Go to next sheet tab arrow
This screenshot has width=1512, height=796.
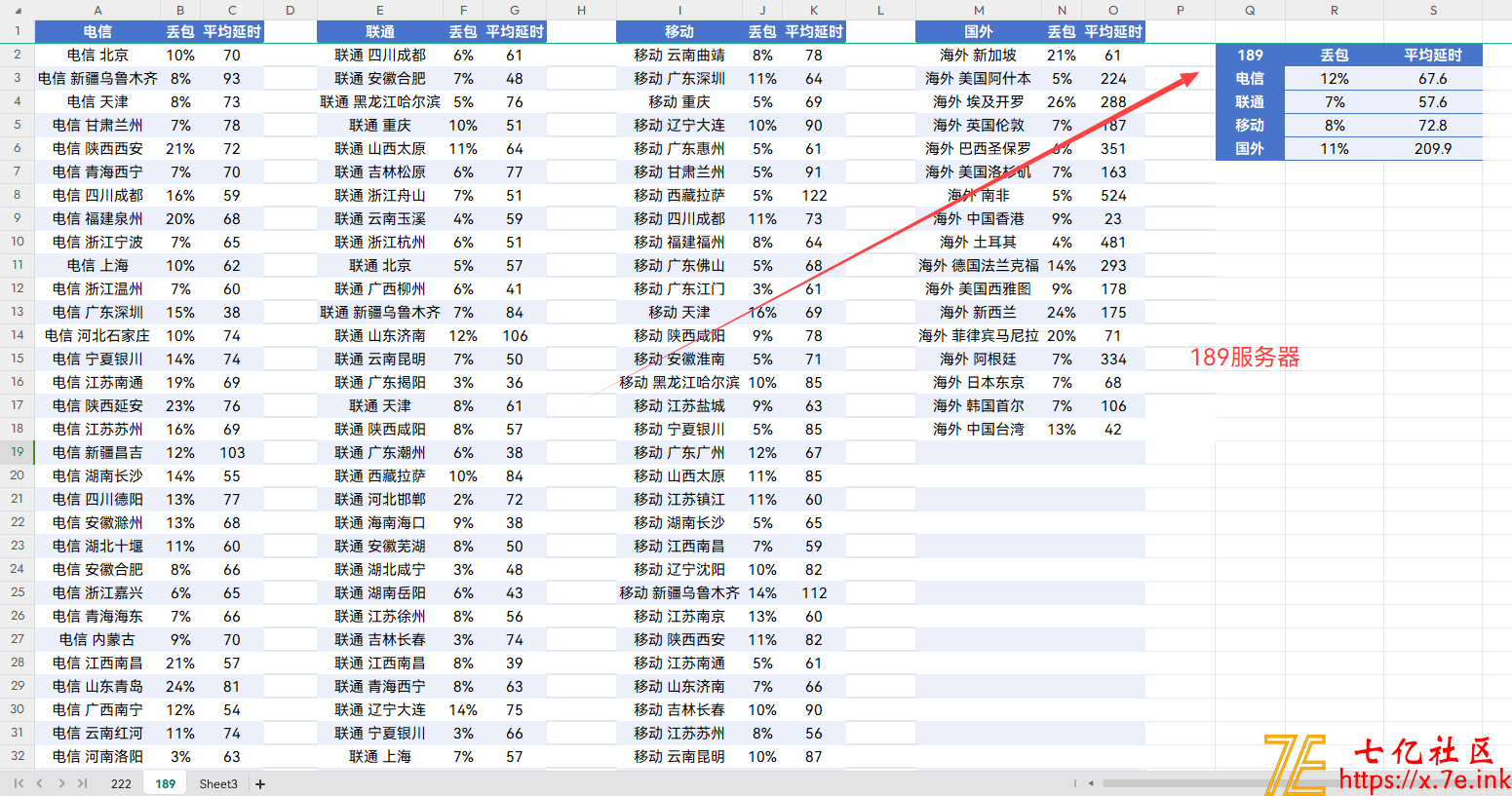coord(61,783)
